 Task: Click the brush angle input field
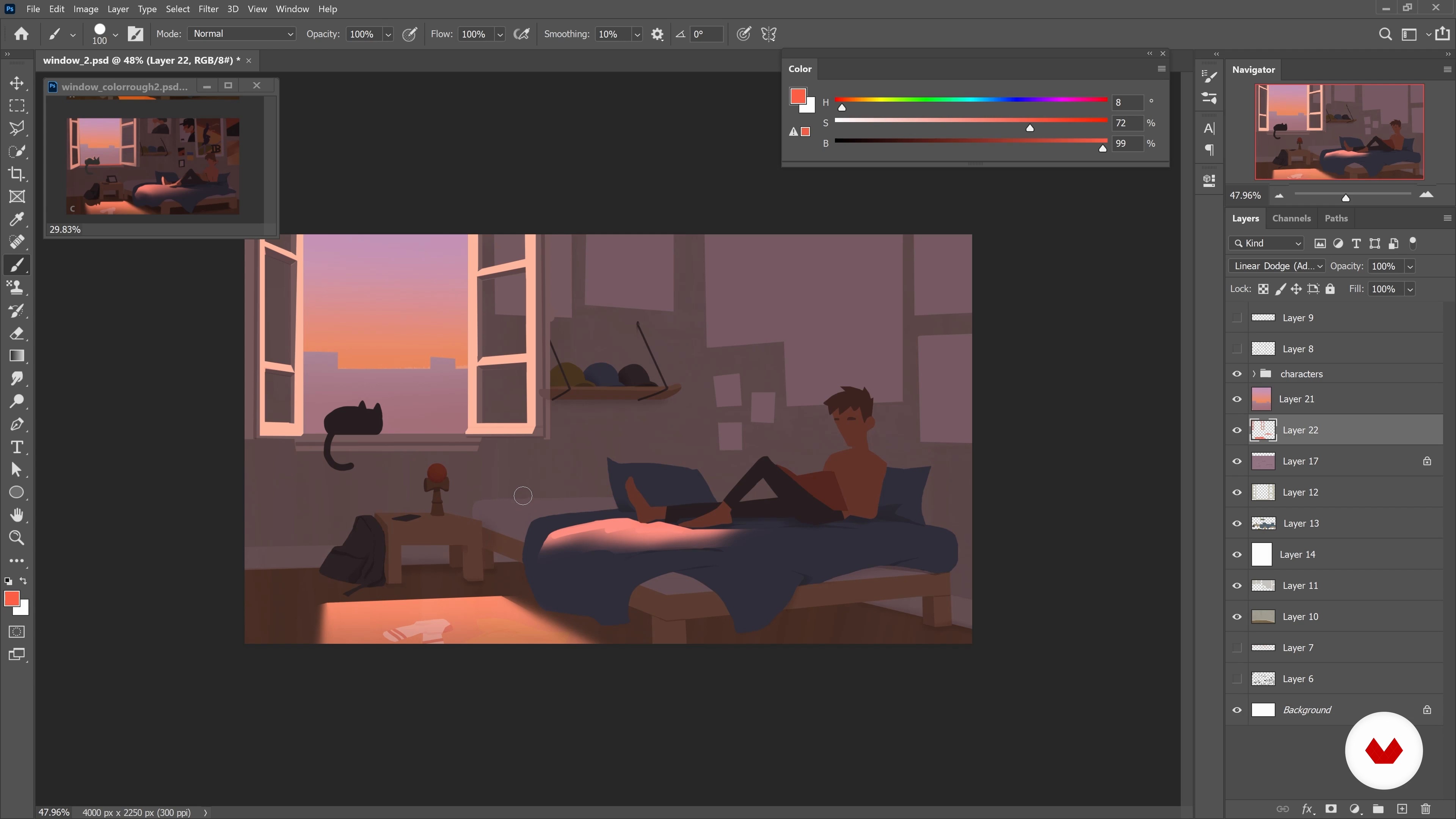[706, 34]
